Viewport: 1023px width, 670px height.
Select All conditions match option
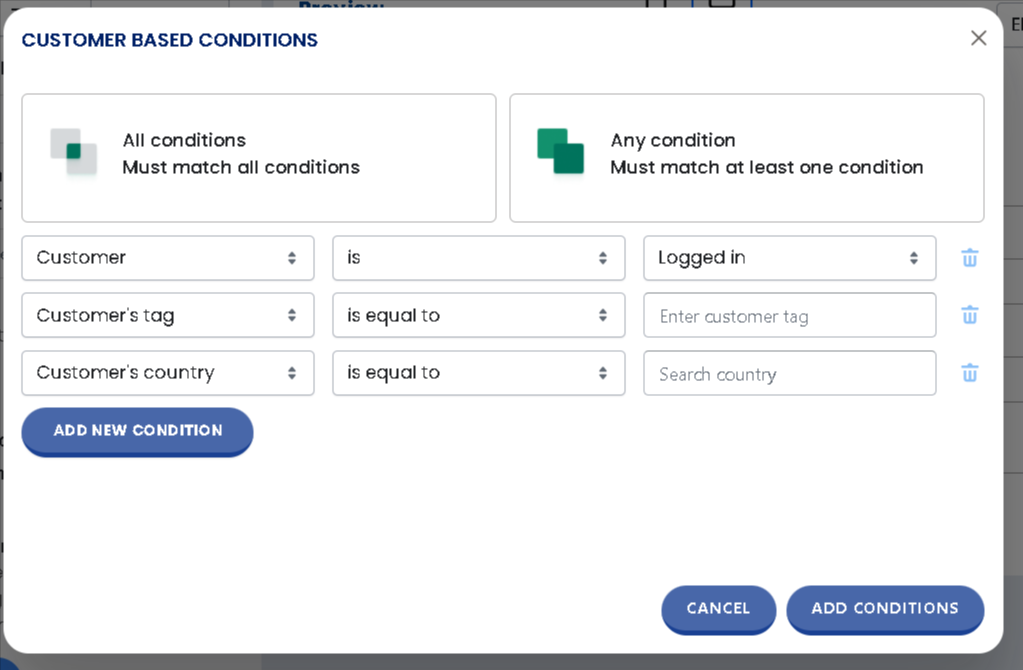(x=259, y=157)
